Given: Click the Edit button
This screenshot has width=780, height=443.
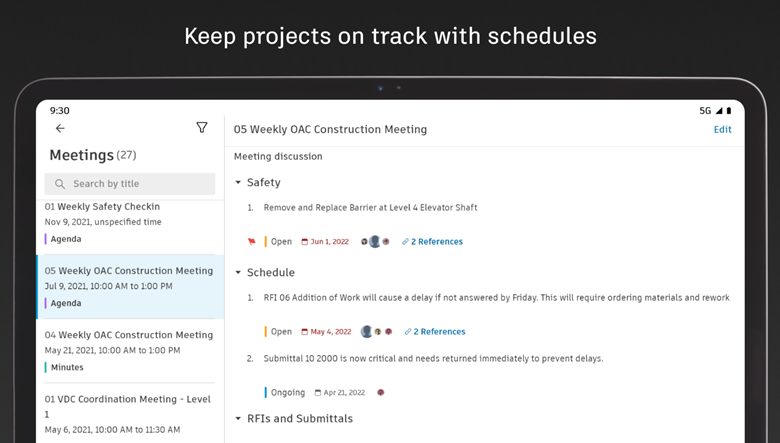Looking at the screenshot, I should click(x=722, y=129).
